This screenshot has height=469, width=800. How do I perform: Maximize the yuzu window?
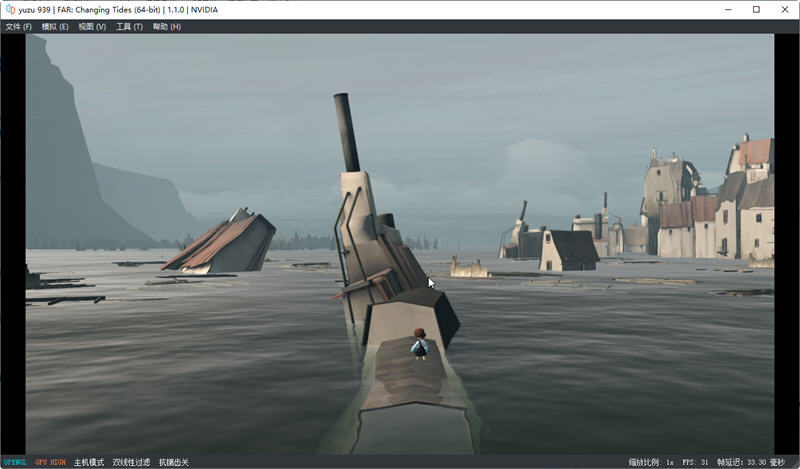click(756, 9)
